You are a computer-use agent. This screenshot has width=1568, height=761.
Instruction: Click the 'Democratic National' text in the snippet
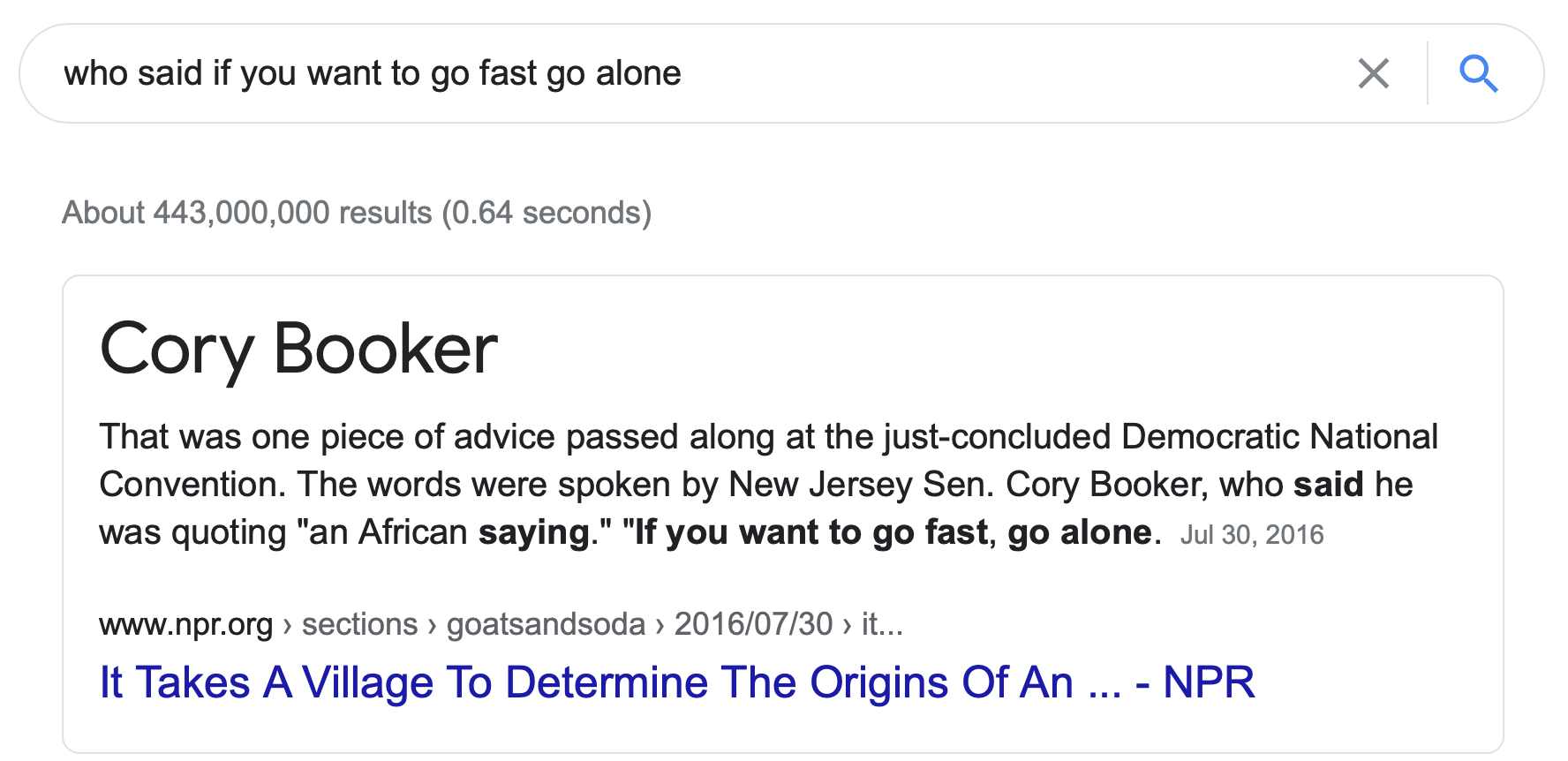coord(1279,437)
